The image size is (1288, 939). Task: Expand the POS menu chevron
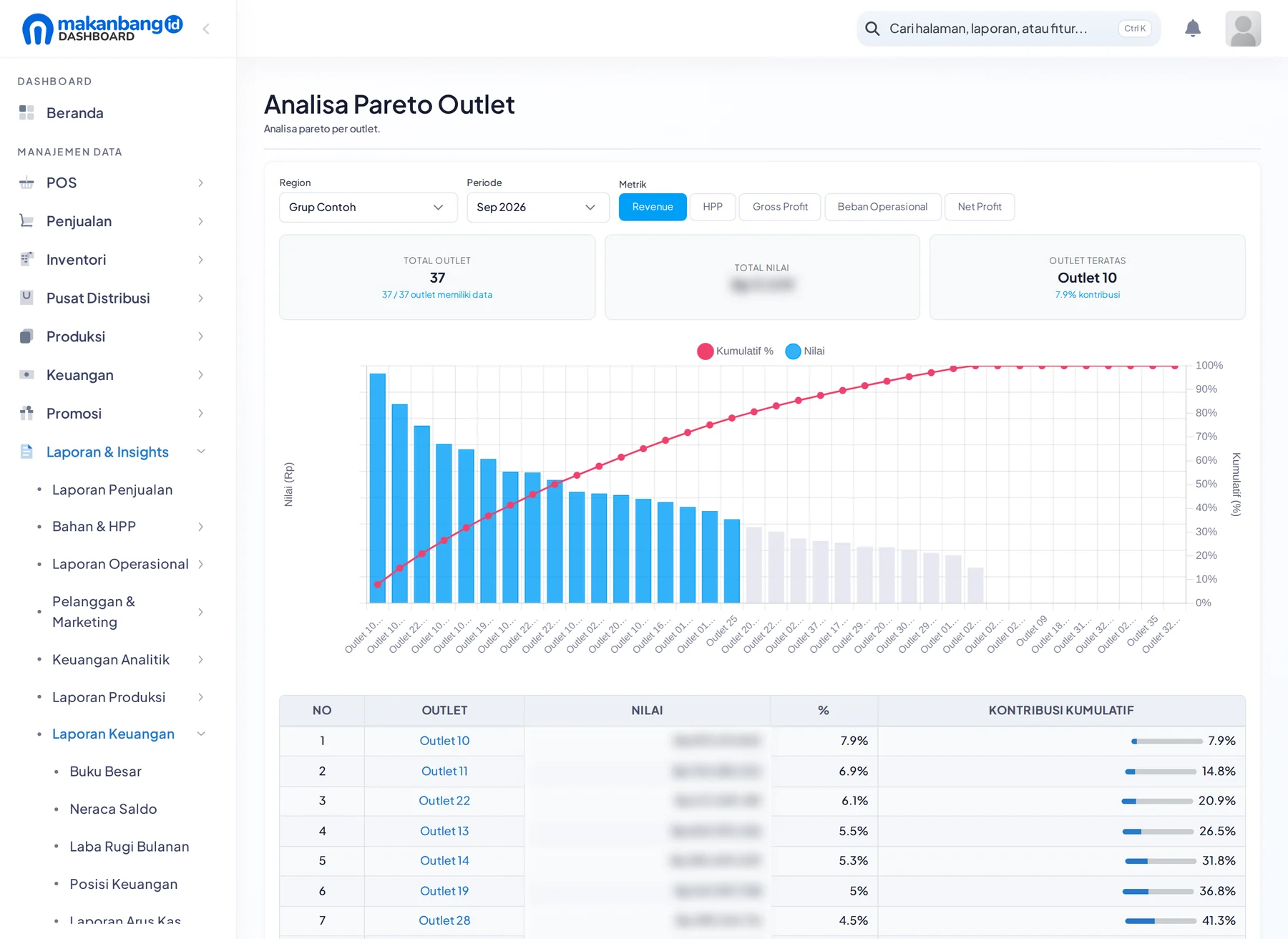(201, 183)
